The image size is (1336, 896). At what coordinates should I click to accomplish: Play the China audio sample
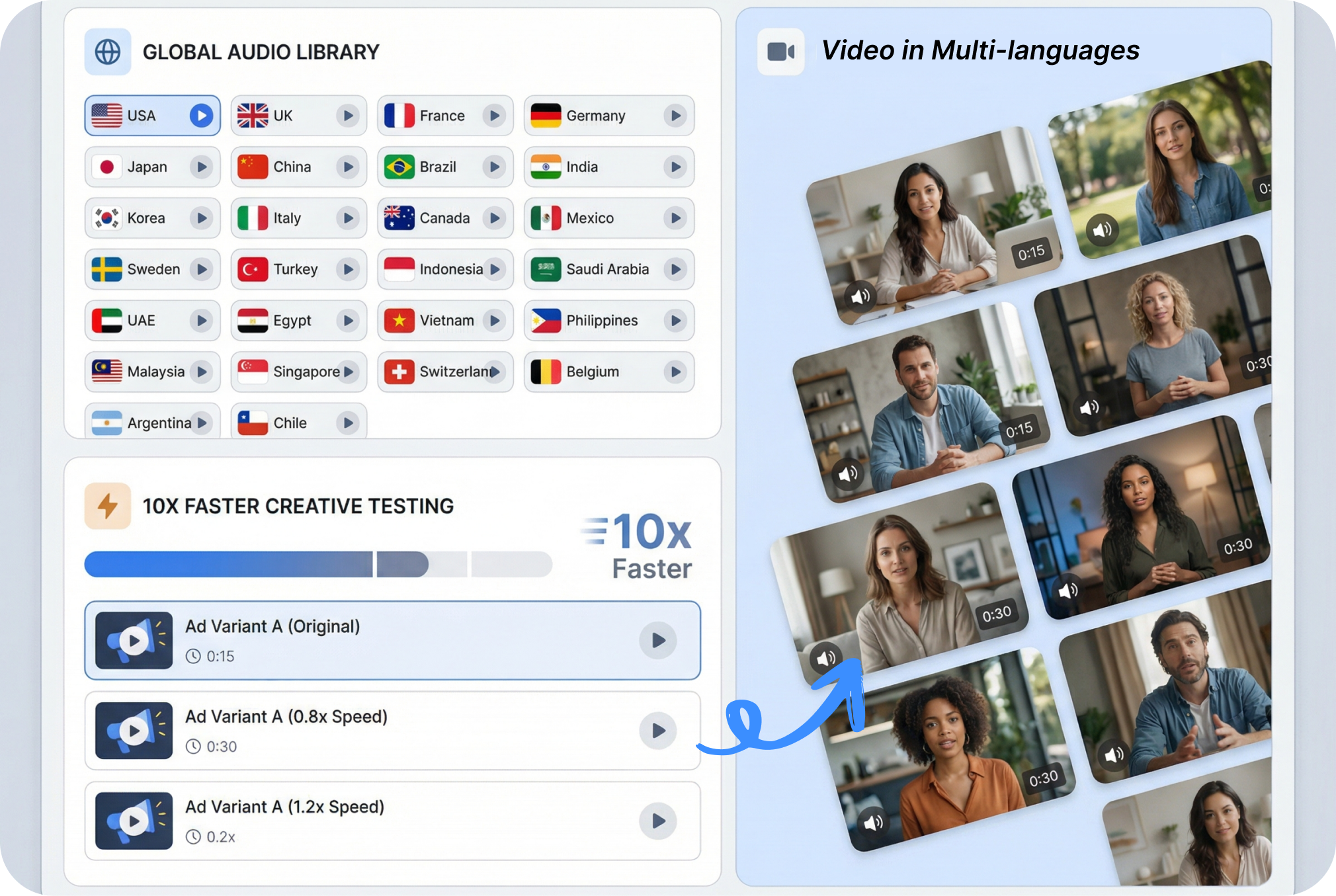[347, 167]
